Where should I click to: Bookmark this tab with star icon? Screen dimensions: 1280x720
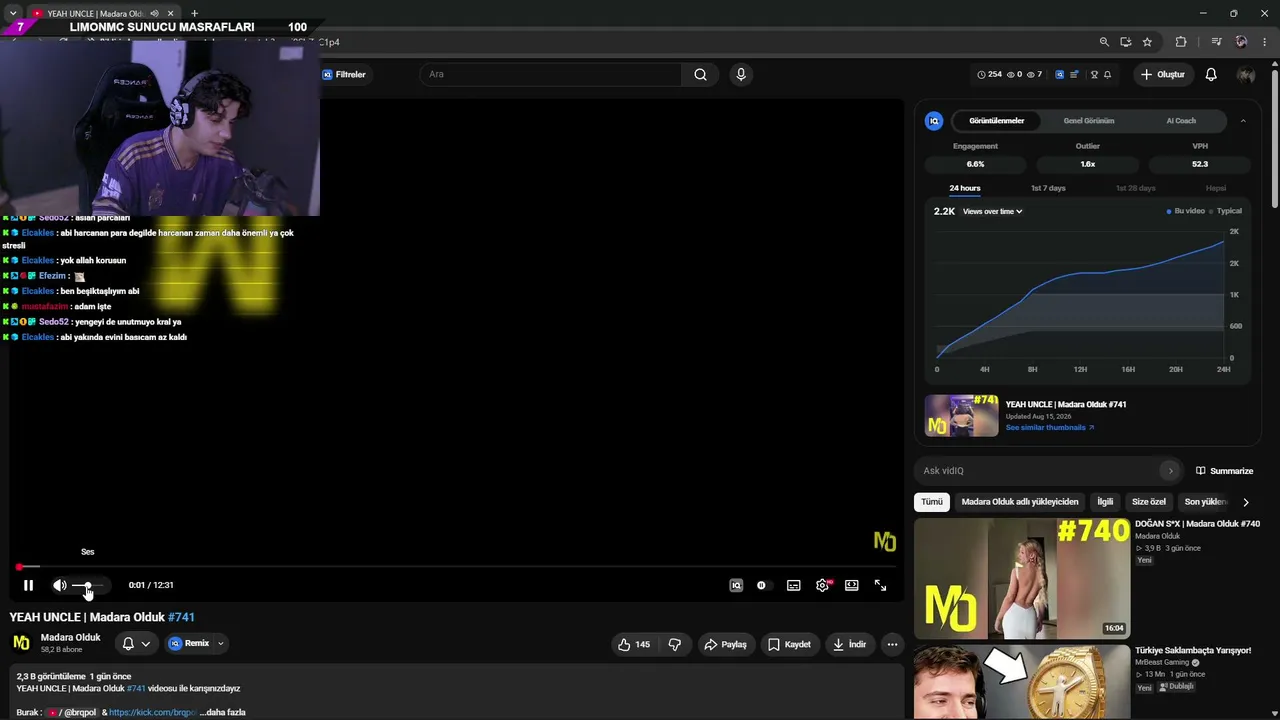pyautogui.click(x=1147, y=42)
